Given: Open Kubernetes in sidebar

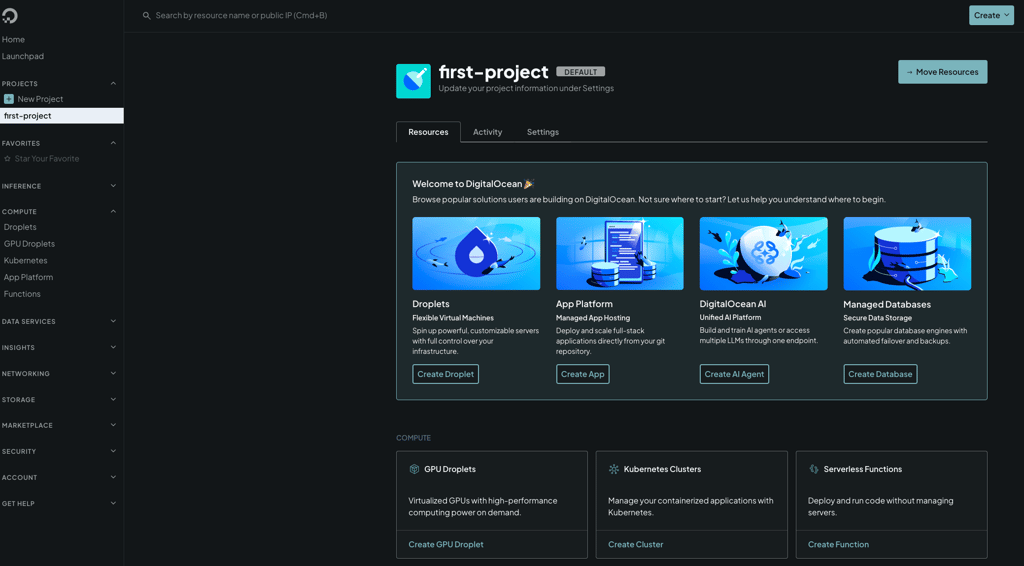Looking at the screenshot, I should [x=25, y=260].
